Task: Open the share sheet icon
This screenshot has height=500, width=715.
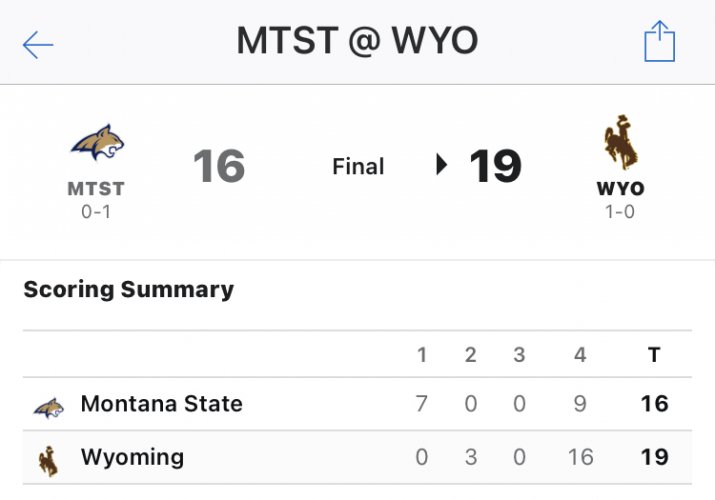Action: [x=659, y=41]
